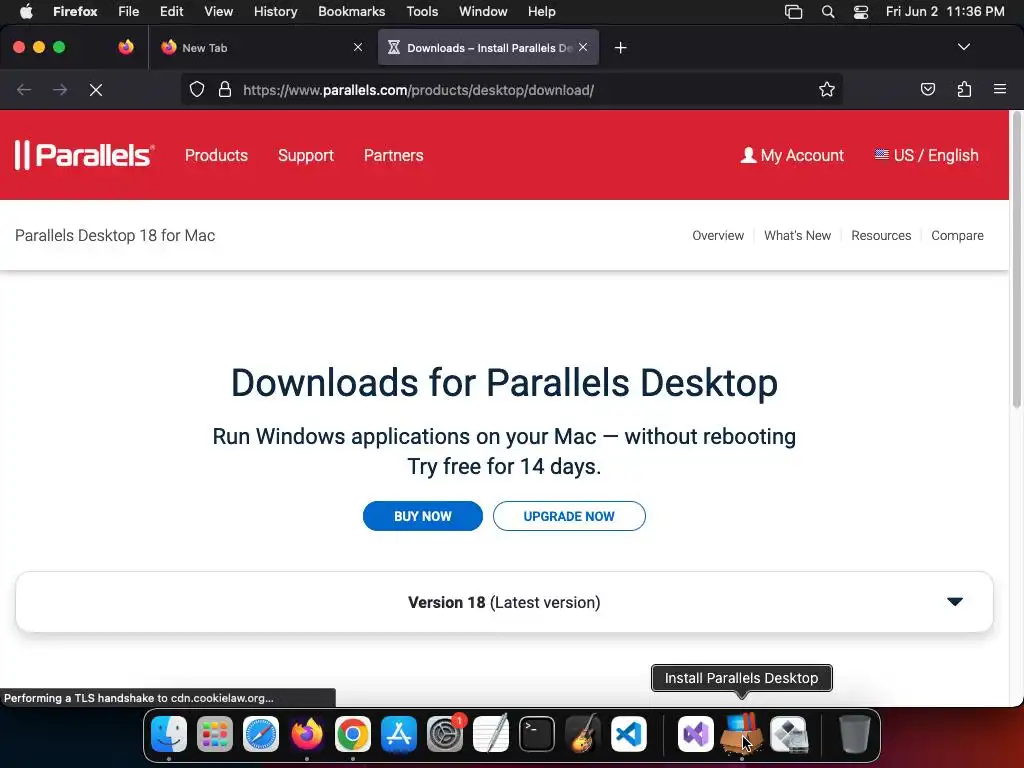
Task: Open Firefox extensions panel
Action: point(964,89)
